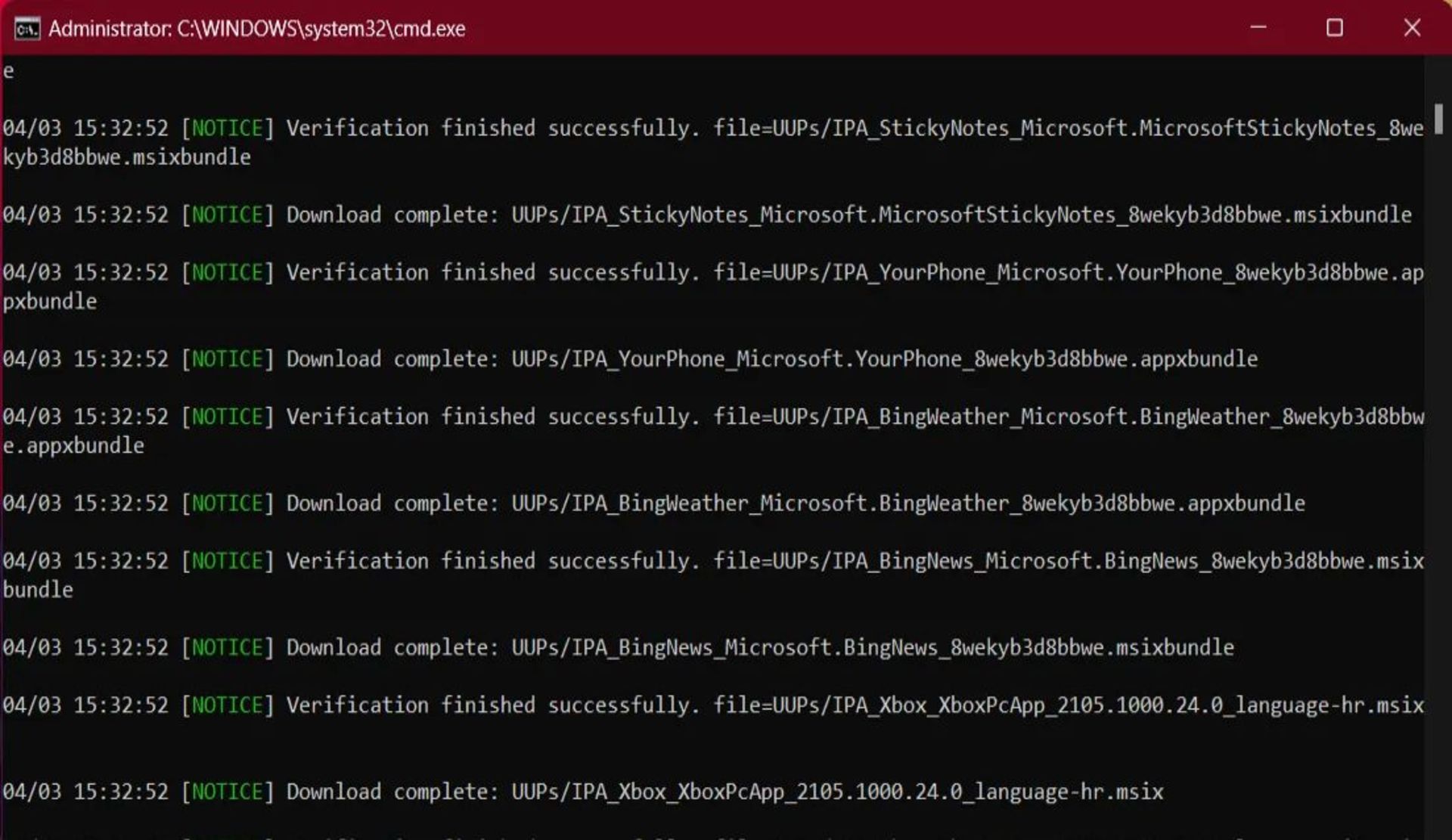Click the StickyNotes 'Download complete' line
Screen dimensions: 1452x840
click(707, 215)
